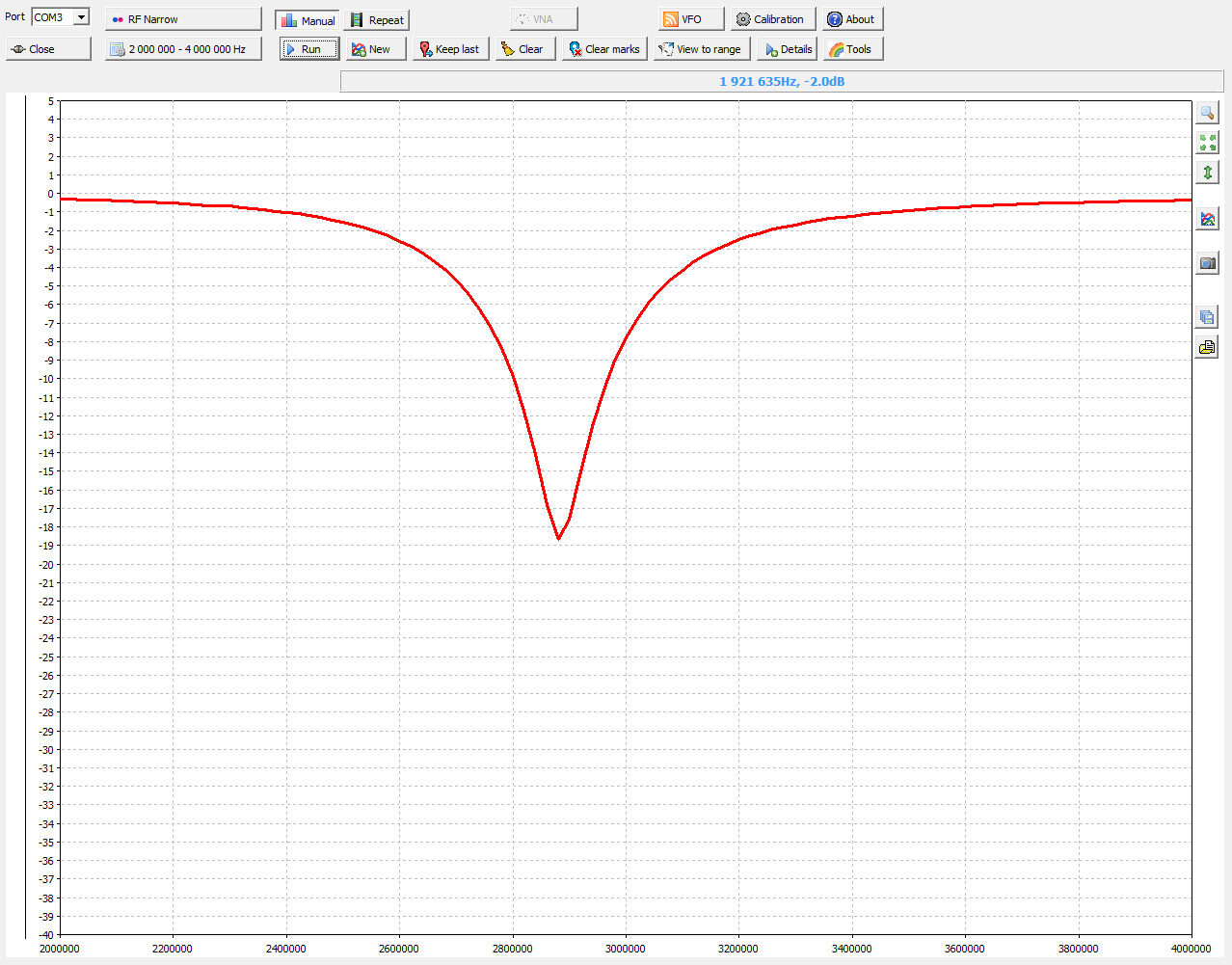Screen dimensions: 1232x965
Task: Click the View to range button
Action: point(702,49)
